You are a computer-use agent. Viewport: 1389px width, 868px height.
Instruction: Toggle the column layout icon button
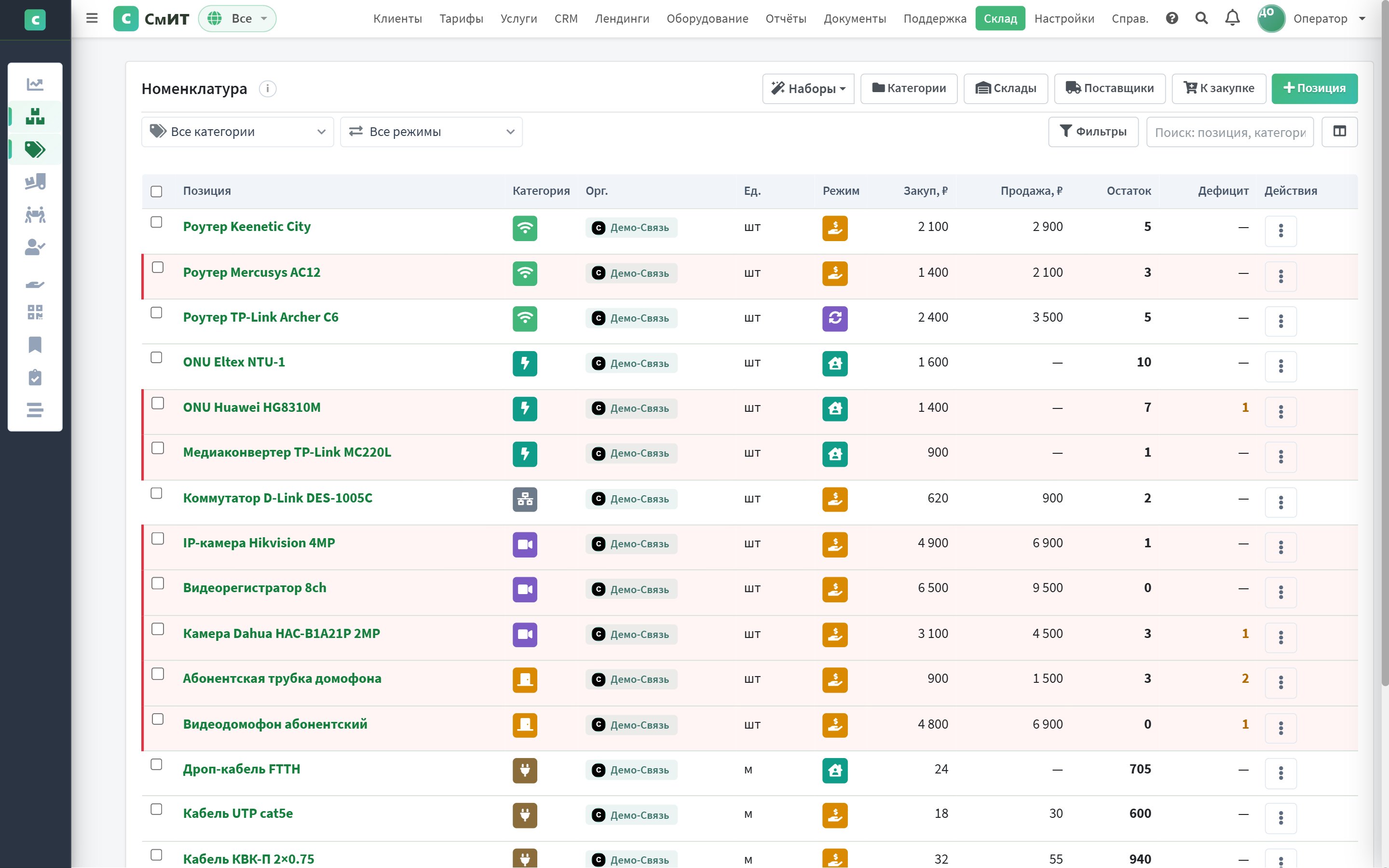(x=1339, y=132)
